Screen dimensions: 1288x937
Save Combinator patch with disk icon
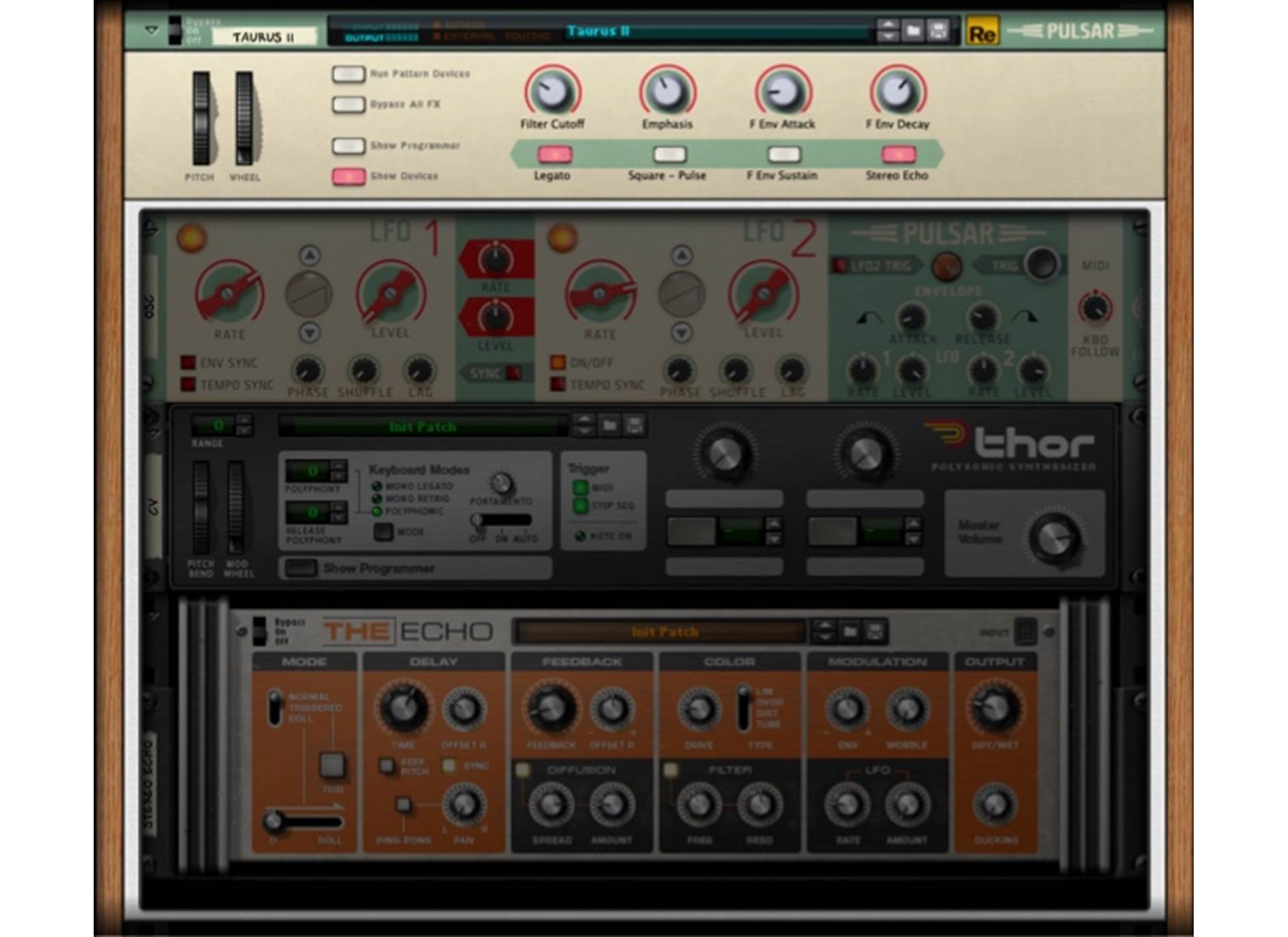click(x=937, y=31)
